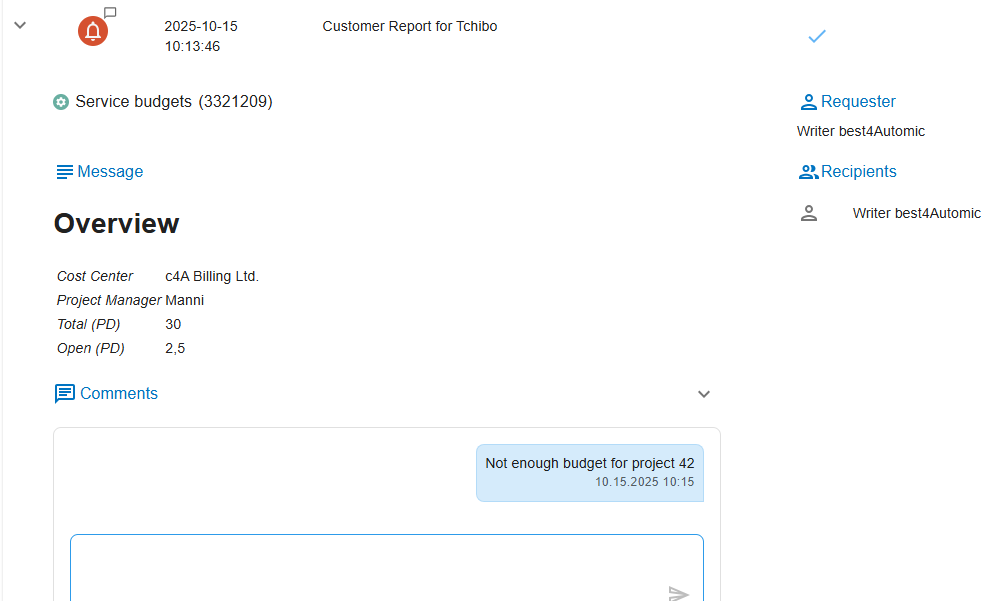Screen dimensions: 999x601
Task: Click the Recipients group icon
Action: (808, 172)
